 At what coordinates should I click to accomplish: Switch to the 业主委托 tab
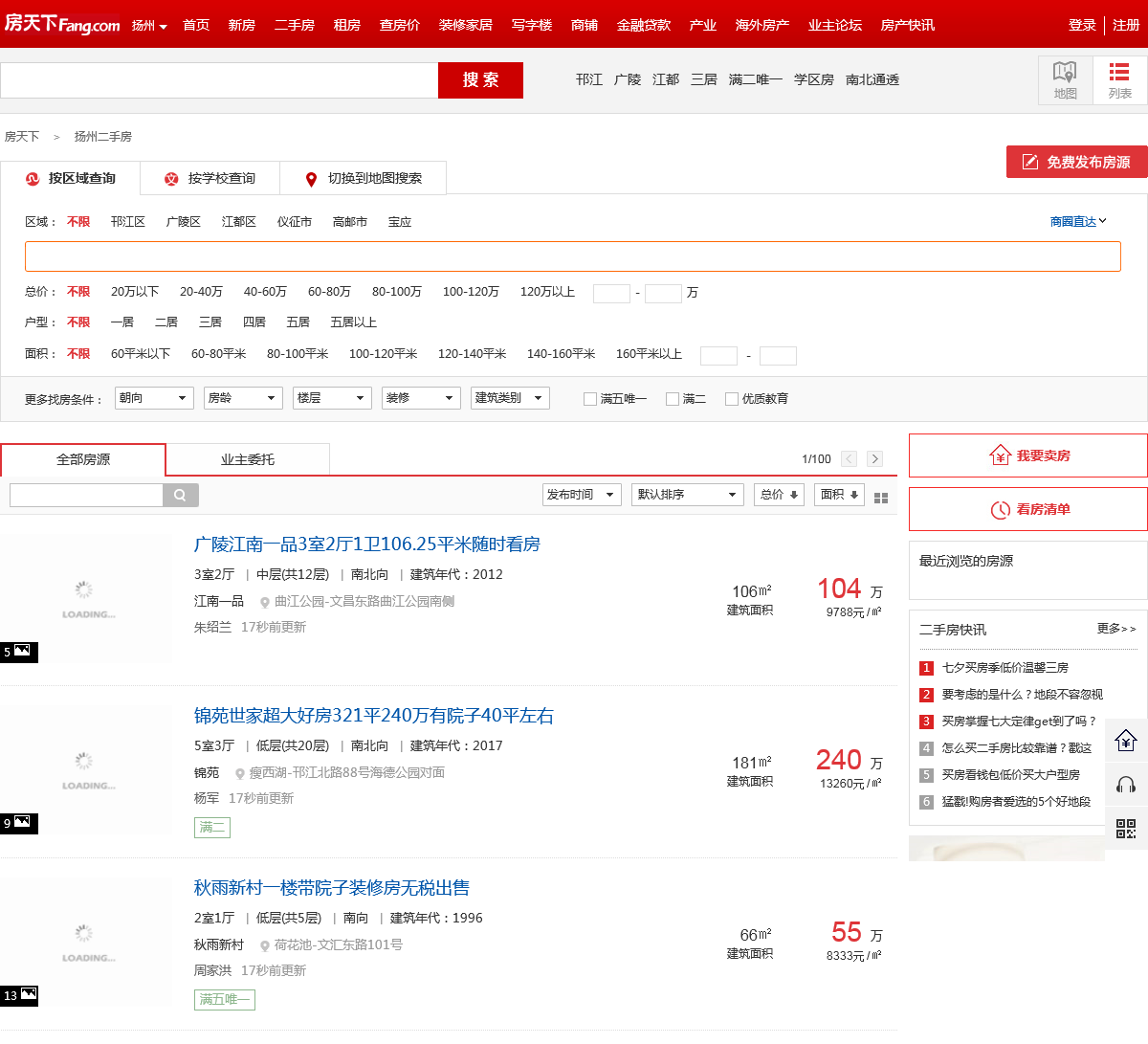248,459
